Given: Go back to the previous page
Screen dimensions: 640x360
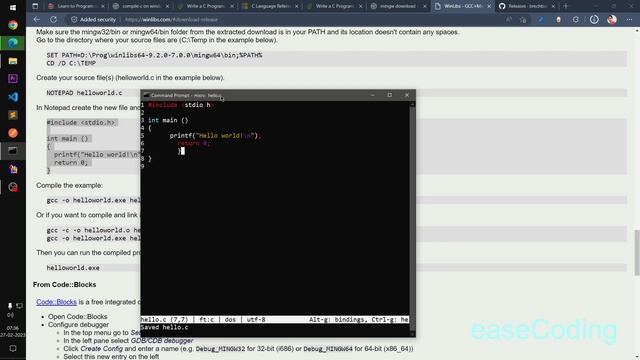Looking at the screenshot, I should (37, 19).
